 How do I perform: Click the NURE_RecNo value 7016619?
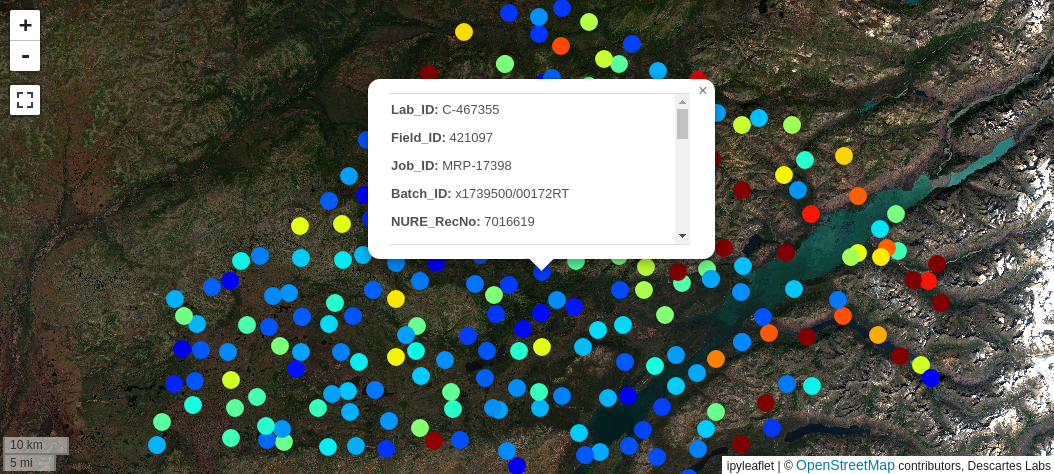(x=509, y=222)
